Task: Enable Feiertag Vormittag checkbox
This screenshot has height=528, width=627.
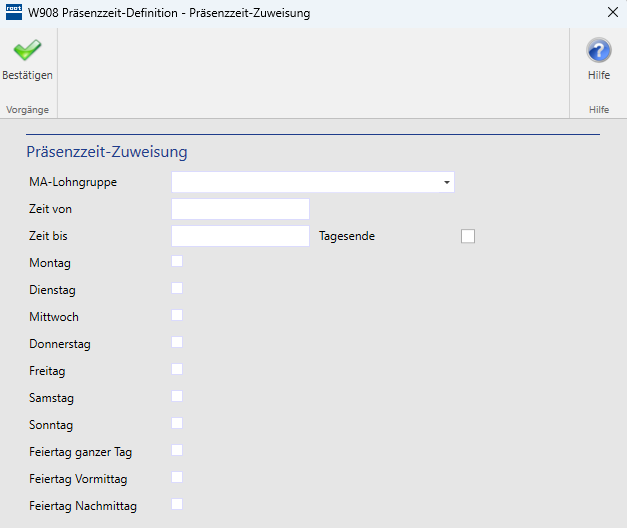Action: click(x=177, y=477)
